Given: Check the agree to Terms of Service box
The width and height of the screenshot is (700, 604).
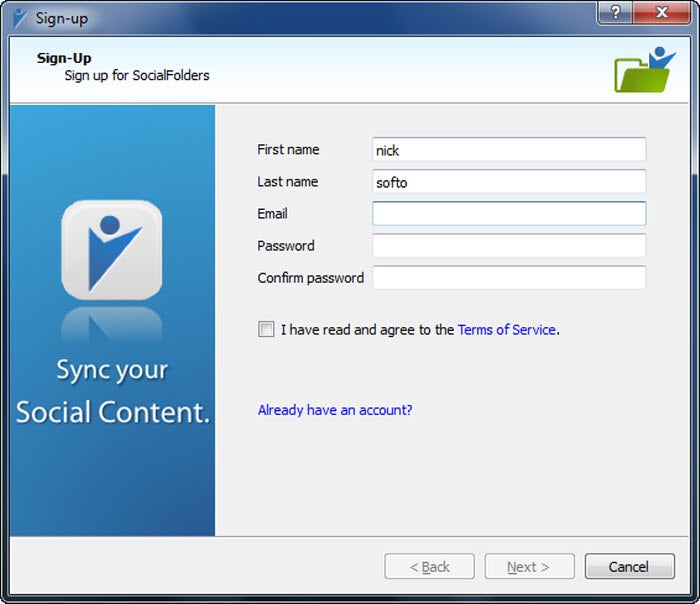Looking at the screenshot, I should (x=267, y=329).
